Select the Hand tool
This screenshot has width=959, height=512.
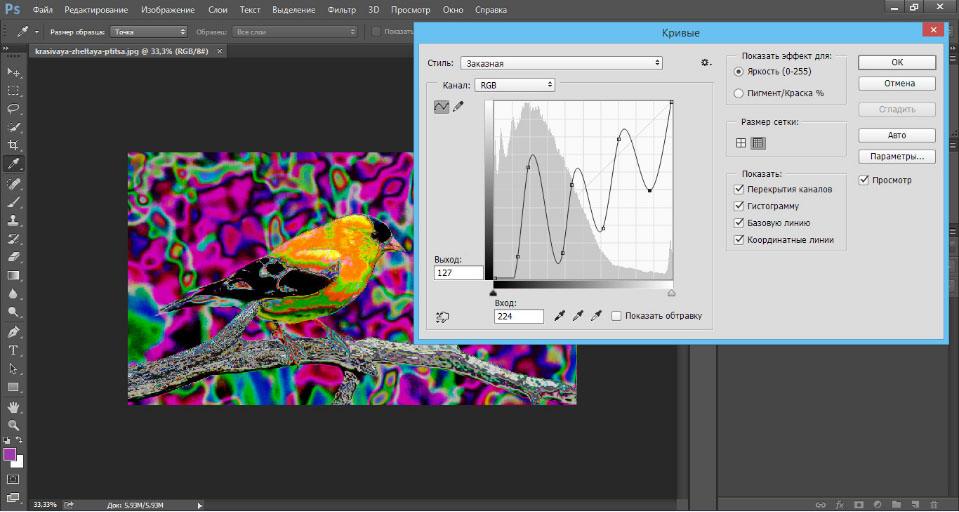[14, 407]
